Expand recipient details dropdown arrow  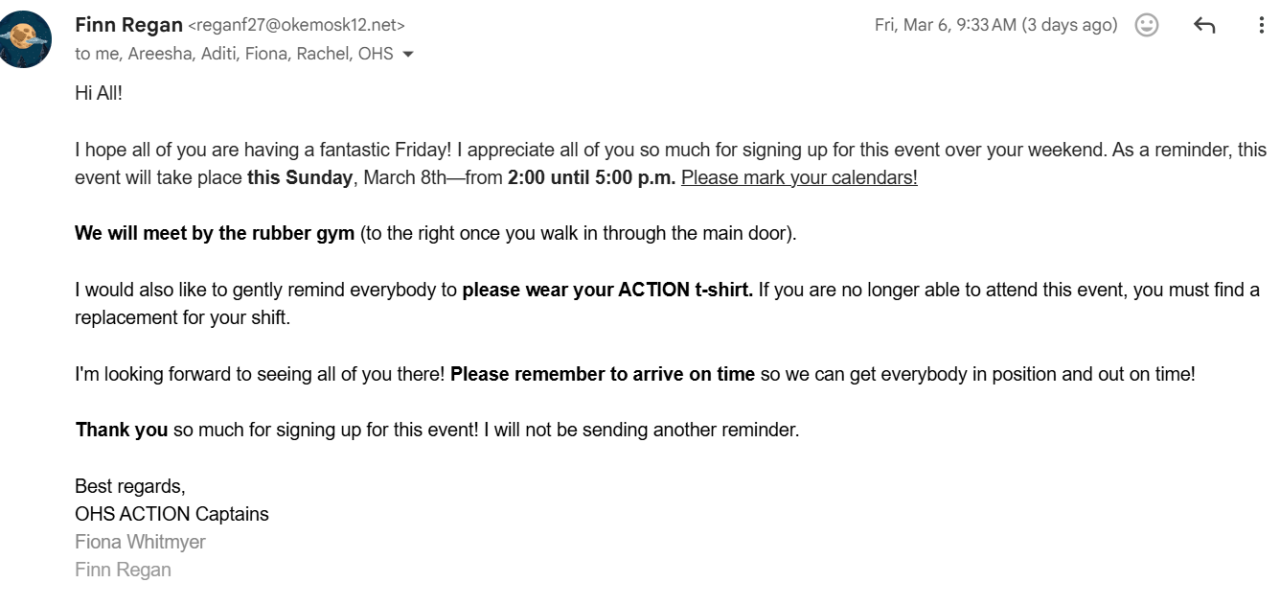[407, 55]
